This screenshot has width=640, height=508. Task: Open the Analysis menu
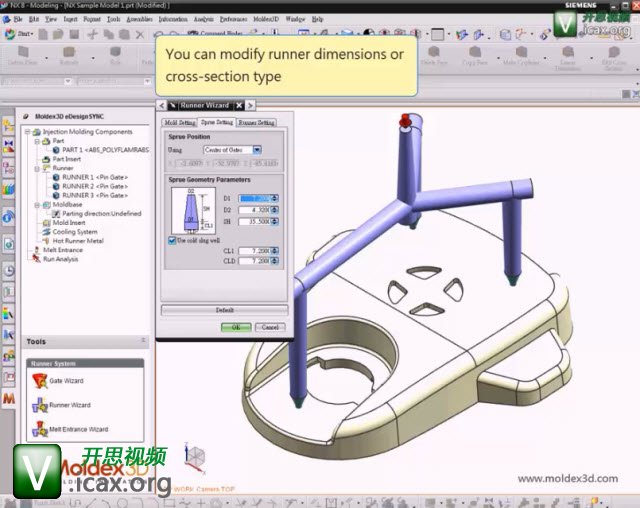point(203,19)
